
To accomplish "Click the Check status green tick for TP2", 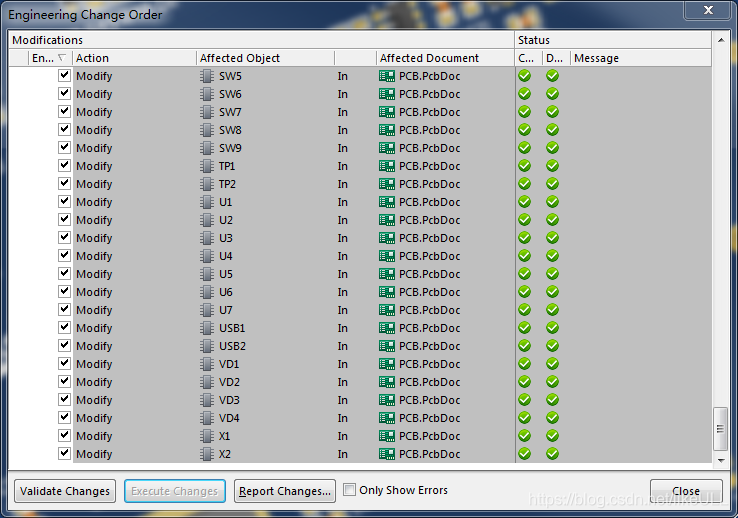I will (x=524, y=184).
